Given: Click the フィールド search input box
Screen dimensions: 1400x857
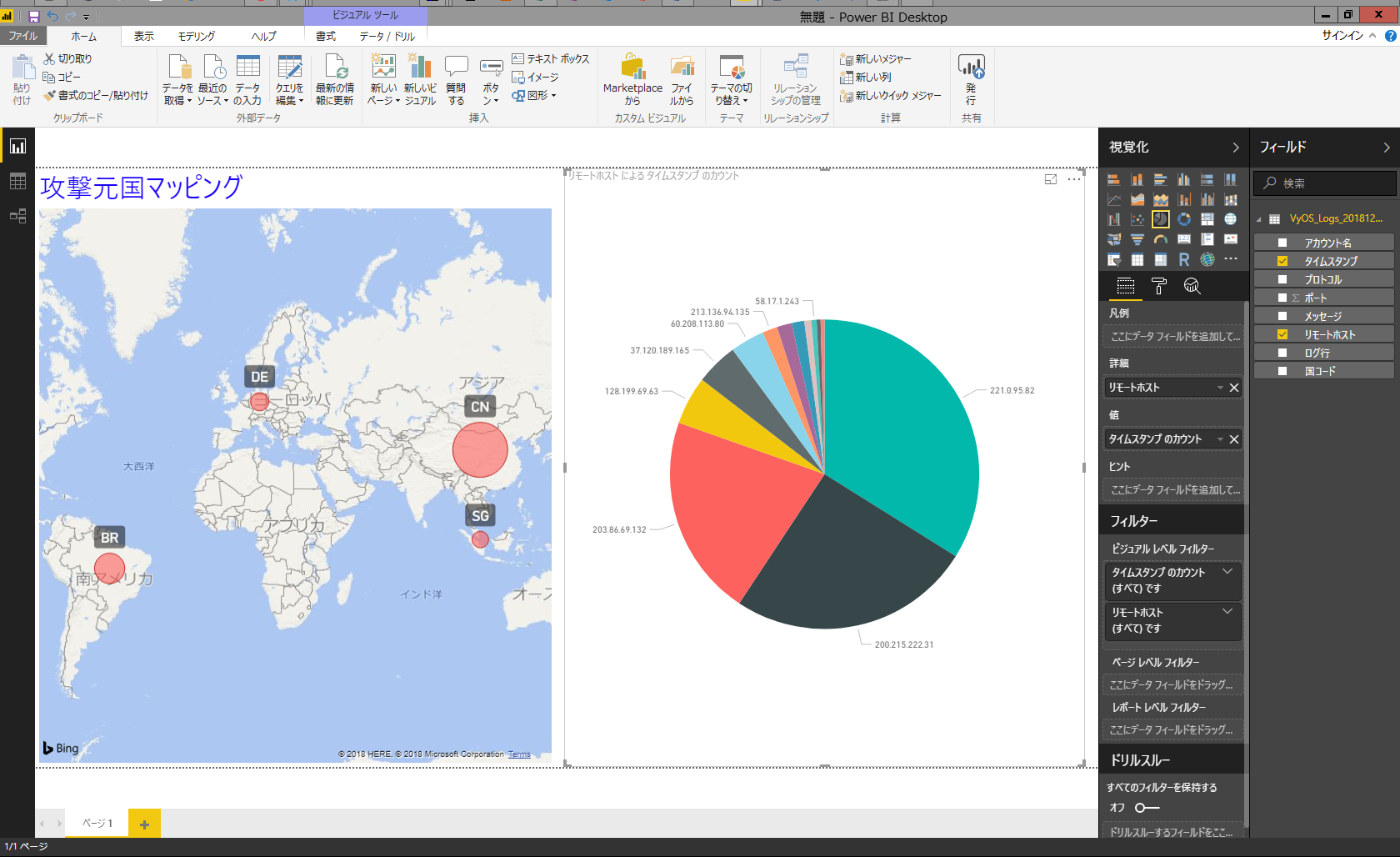Looking at the screenshot, I should click(1325, 183).
